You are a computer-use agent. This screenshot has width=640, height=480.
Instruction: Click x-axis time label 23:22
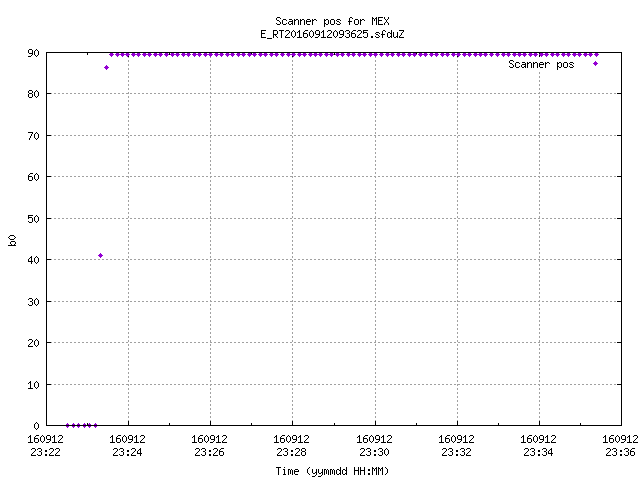point(45,452)
